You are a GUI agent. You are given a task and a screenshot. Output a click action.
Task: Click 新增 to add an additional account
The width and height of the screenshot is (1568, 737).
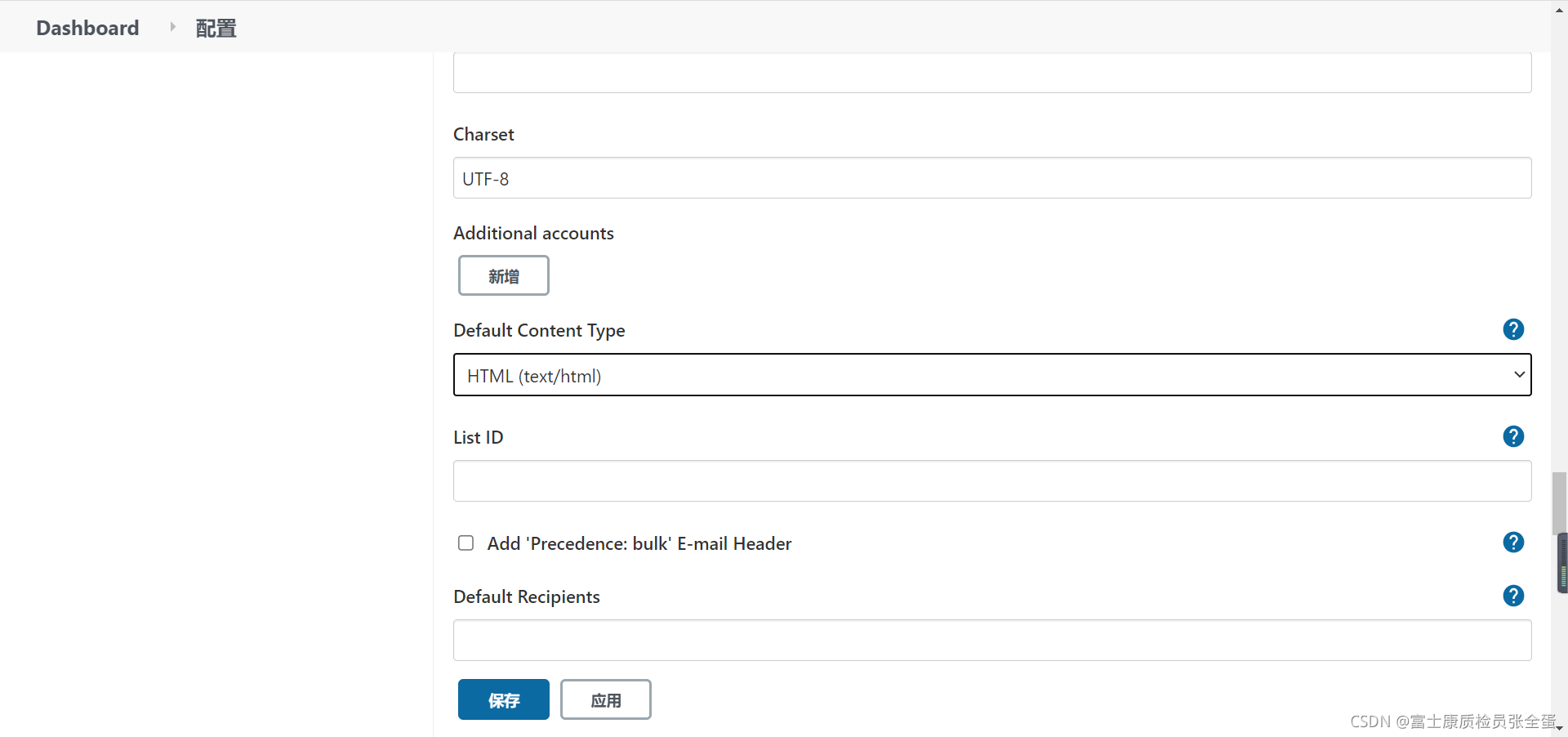coord(503,275)
